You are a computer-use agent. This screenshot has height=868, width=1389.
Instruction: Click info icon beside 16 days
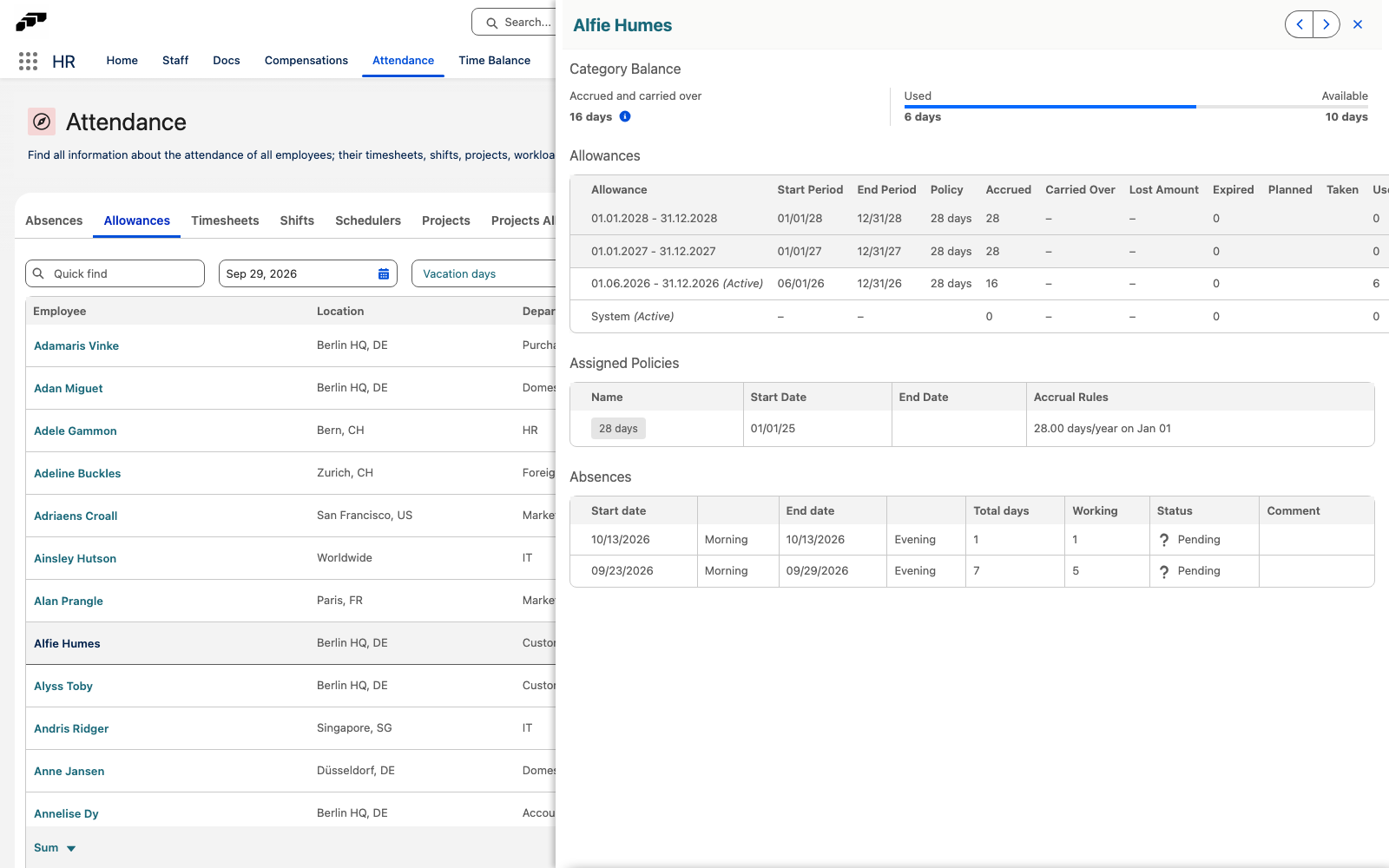pos(625,116)
